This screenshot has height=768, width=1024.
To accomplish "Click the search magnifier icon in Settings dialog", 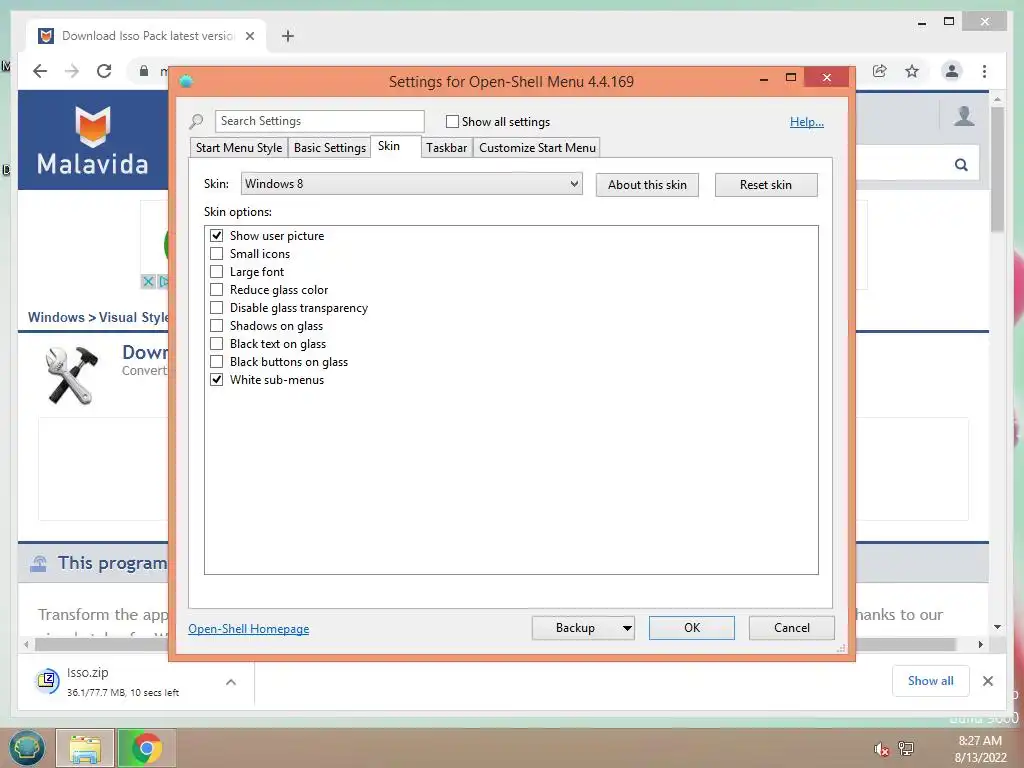I will pos(196,121).
